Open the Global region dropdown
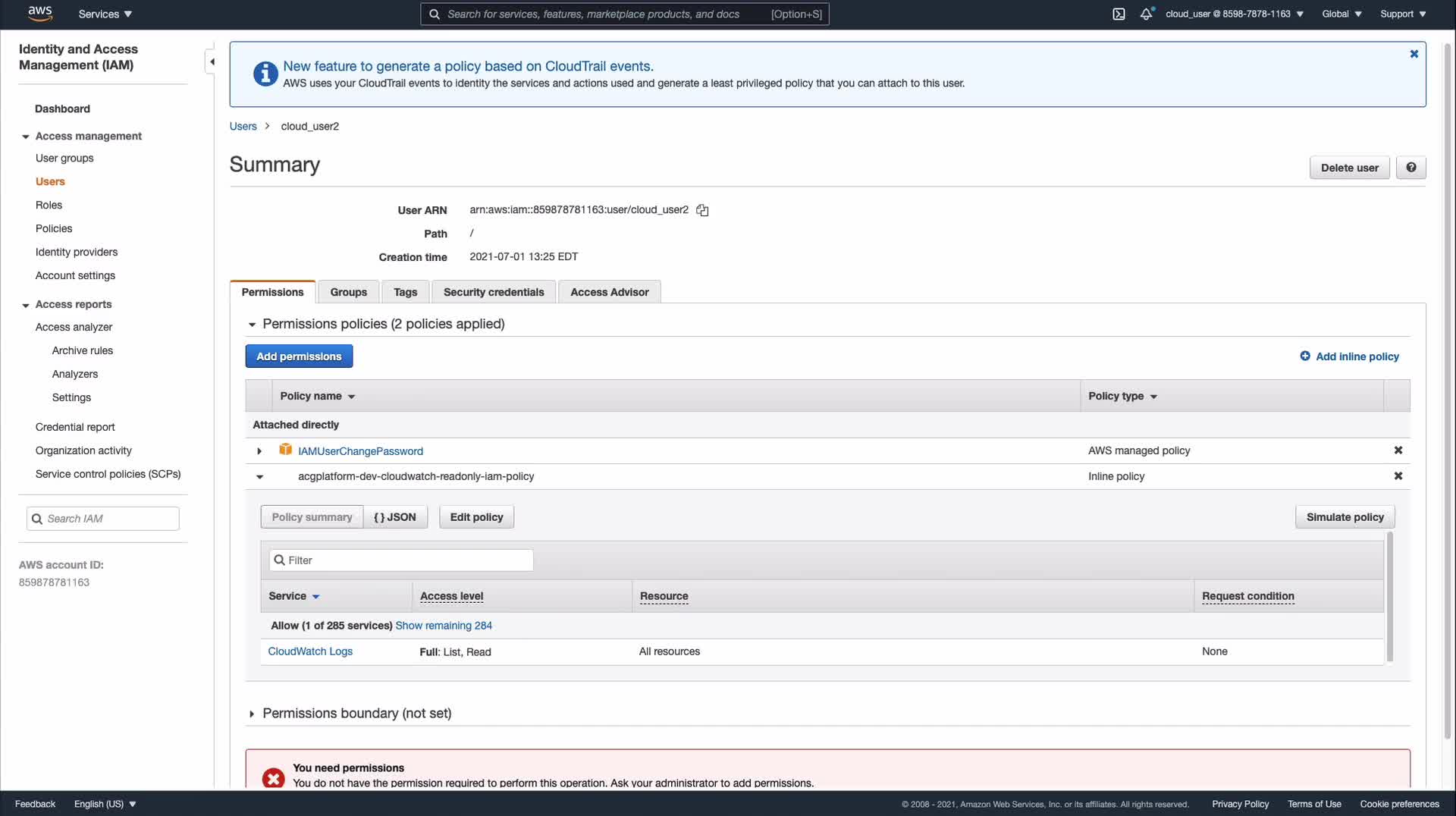This screenshot has height=816, width=1456. click(1341, 14)
